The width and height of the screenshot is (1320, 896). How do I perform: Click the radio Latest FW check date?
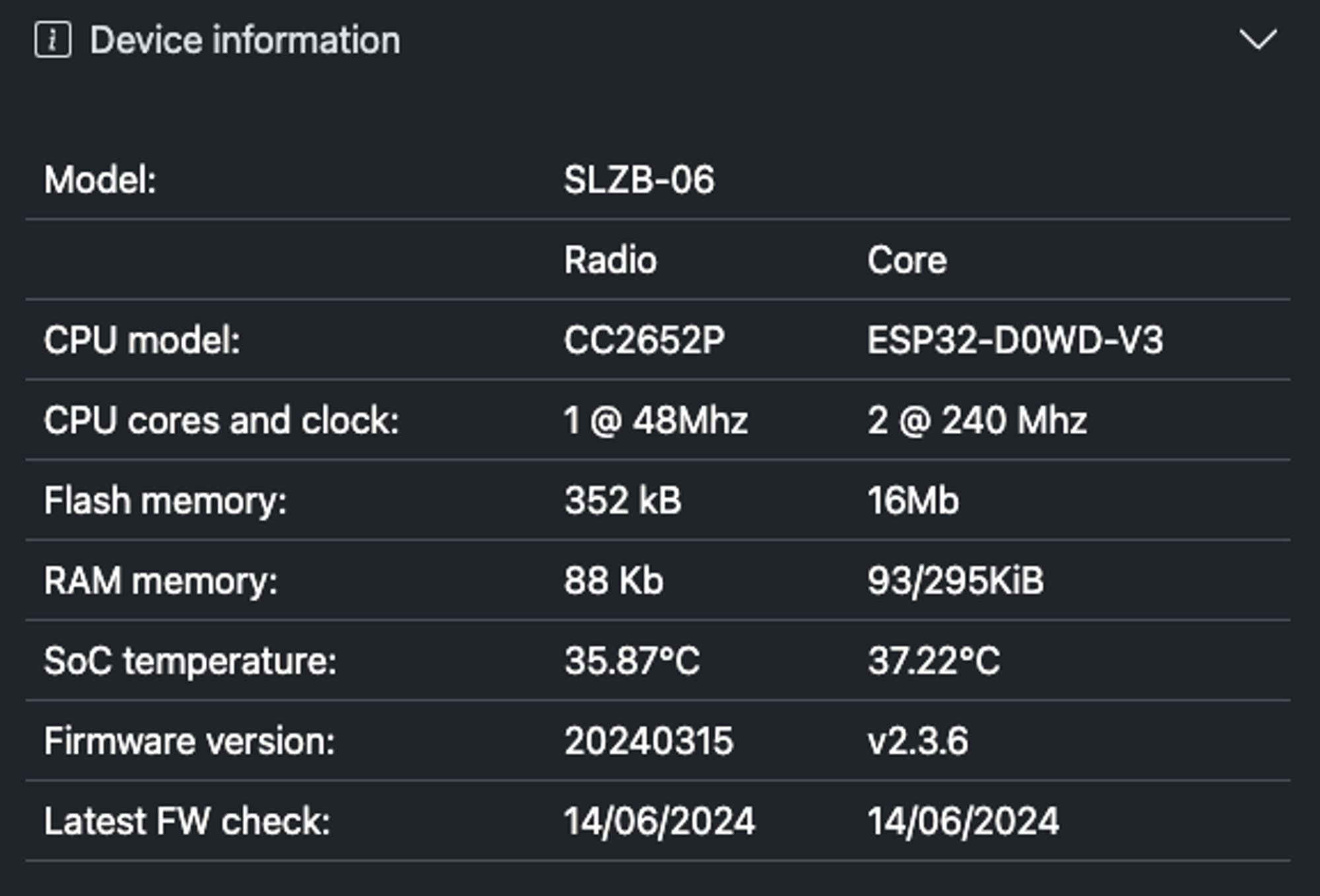[659, 821]
